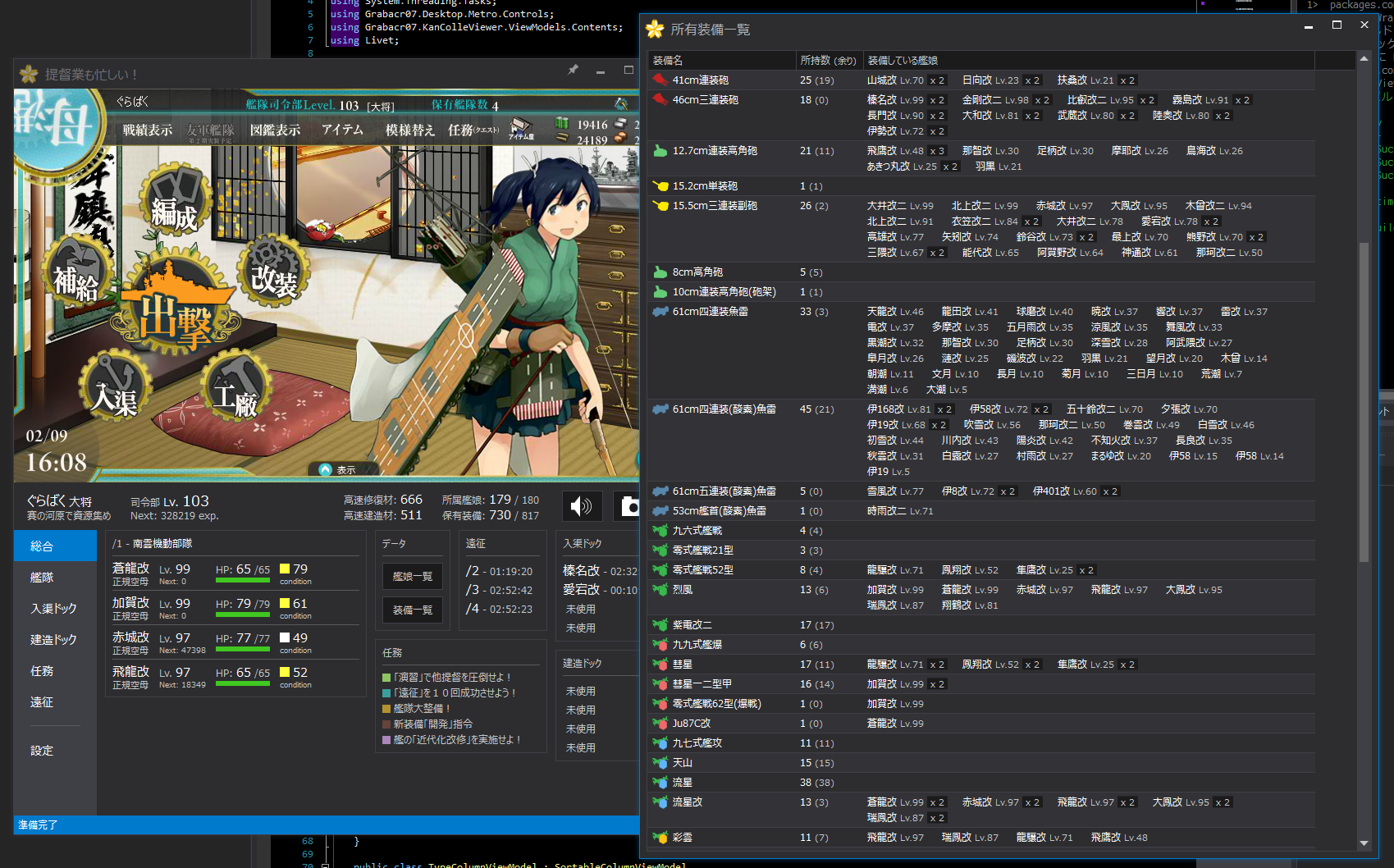Click the 準備完了 status bar text
The width and height of the screenshot is (1394, 868).
click(38, 825)
